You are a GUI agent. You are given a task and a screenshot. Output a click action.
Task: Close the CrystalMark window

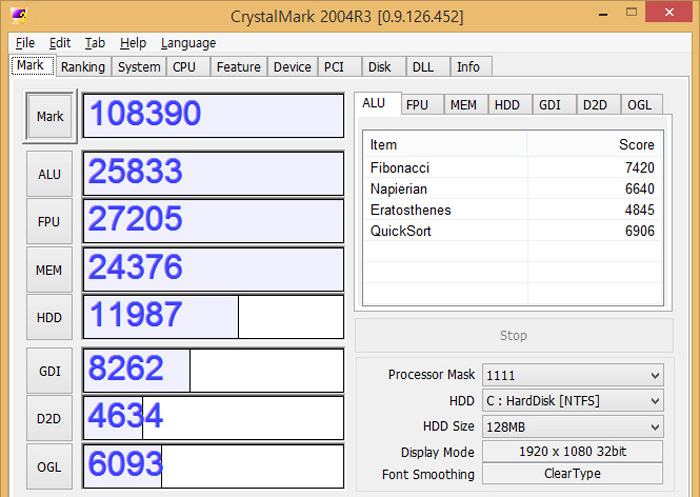coord(669,12)
